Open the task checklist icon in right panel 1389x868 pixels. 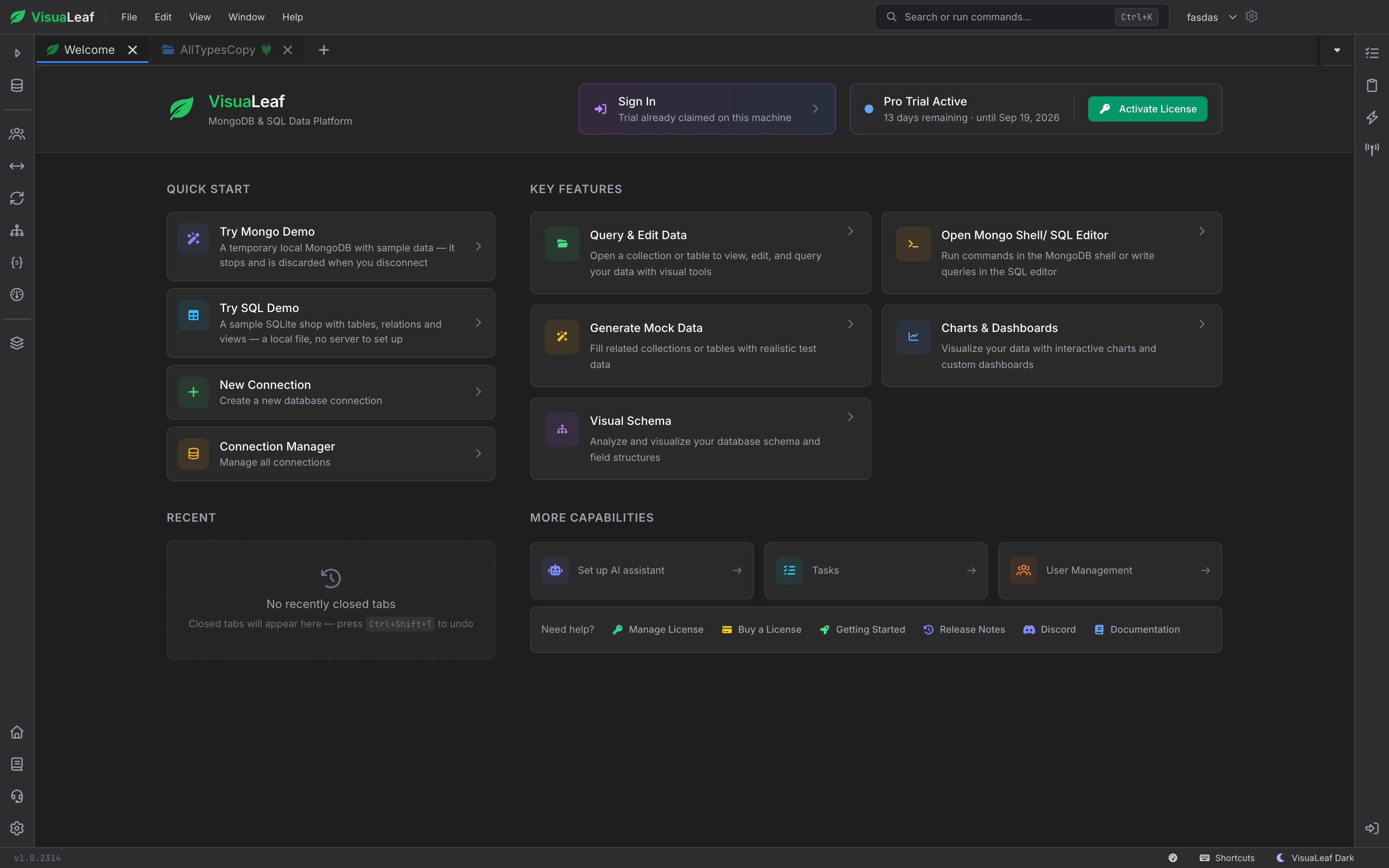(x=1372, y=53)
